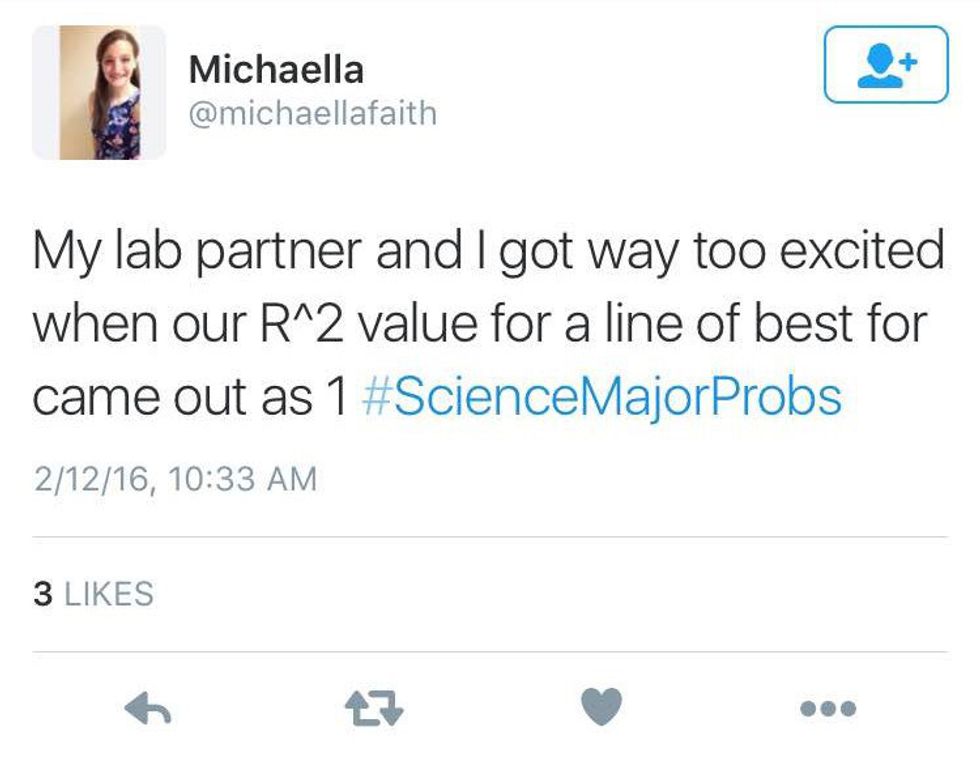This screenshot has width=980, height=758.
Task: Click the time 10:33 AM
Action: click(x=243, y=479)
